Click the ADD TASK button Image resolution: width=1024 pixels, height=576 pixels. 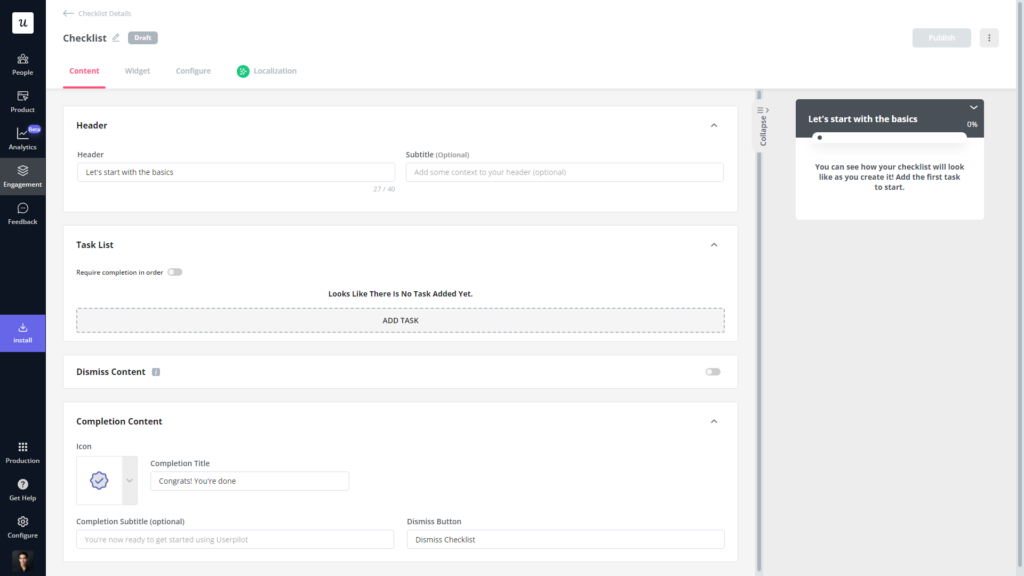coord(400,320)
